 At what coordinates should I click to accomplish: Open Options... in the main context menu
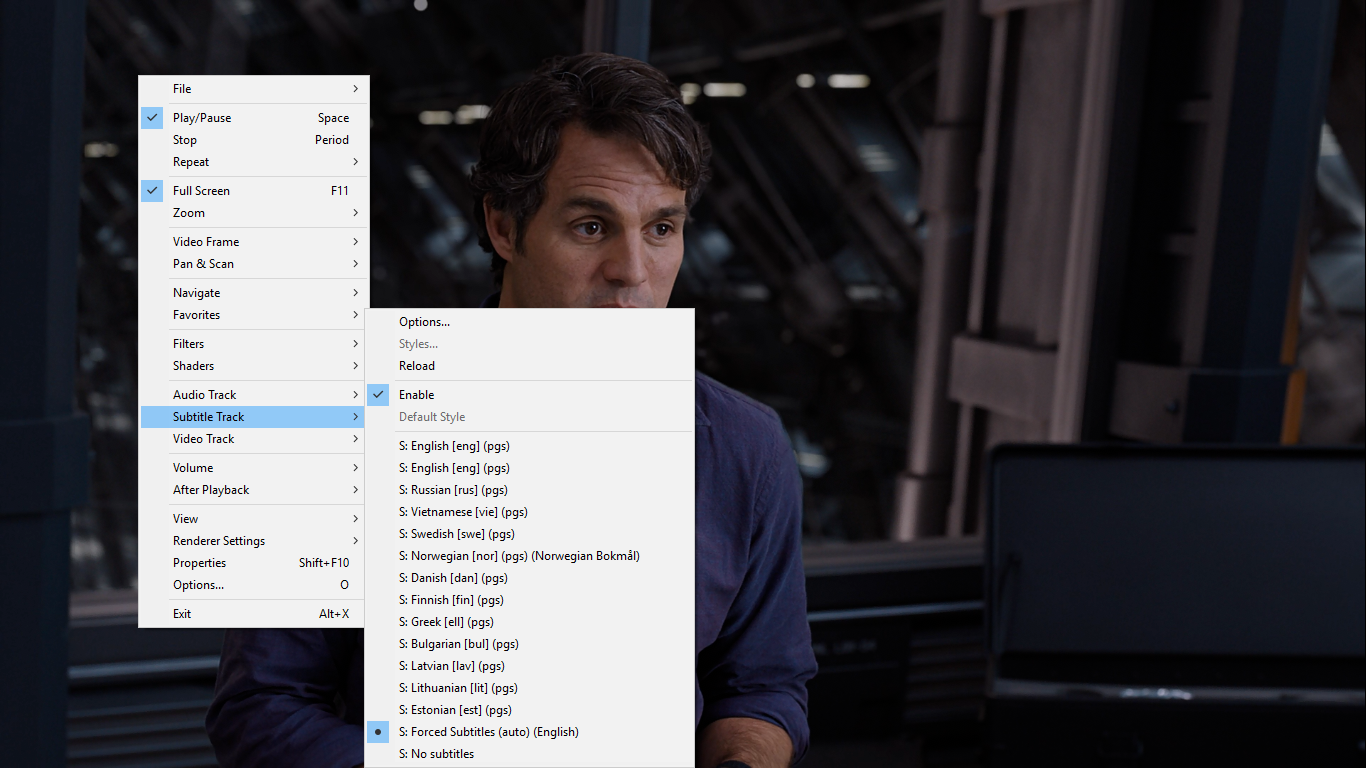click(x=253, y=585)
